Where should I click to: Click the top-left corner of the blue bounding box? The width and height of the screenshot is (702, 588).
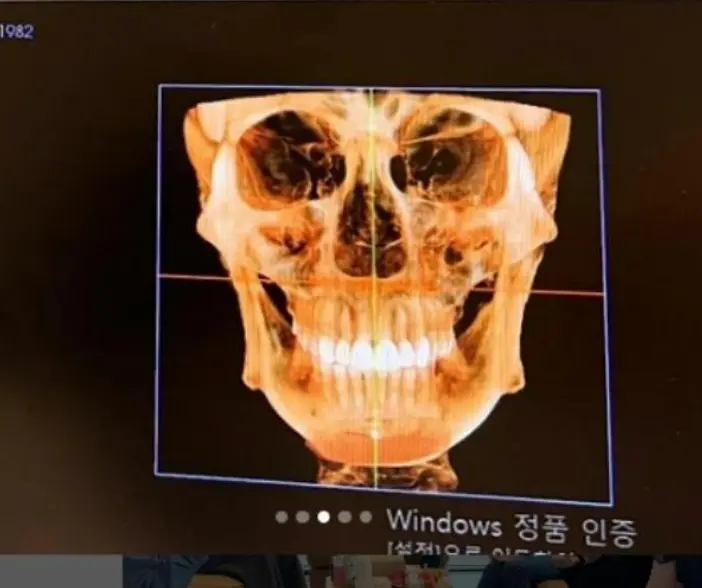pyautogui.click(x=159, y=86)
